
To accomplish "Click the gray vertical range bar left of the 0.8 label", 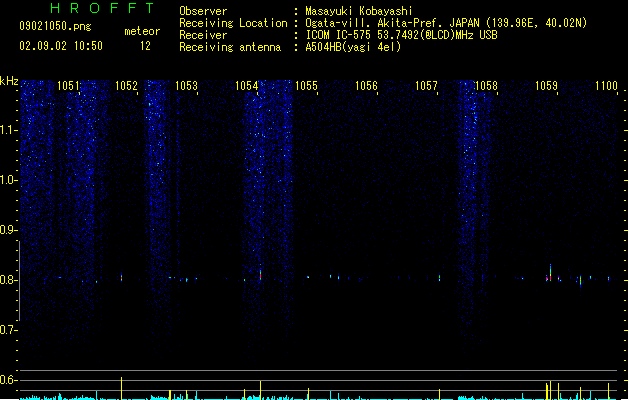I will (x=19, y=280).
